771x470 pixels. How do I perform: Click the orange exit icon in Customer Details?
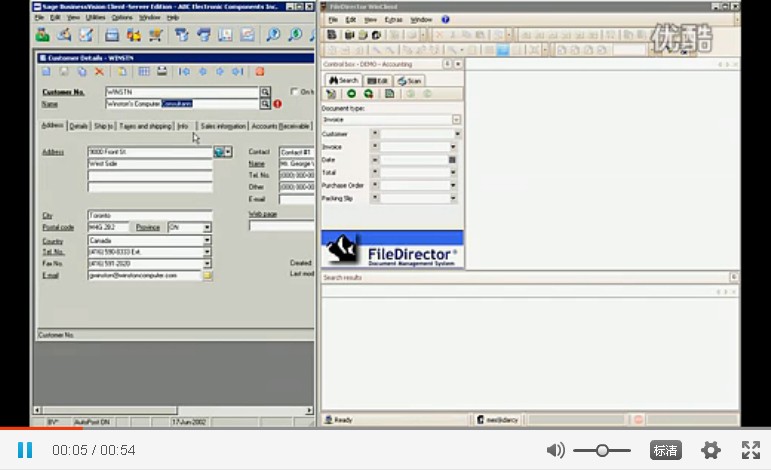point(260,72)
